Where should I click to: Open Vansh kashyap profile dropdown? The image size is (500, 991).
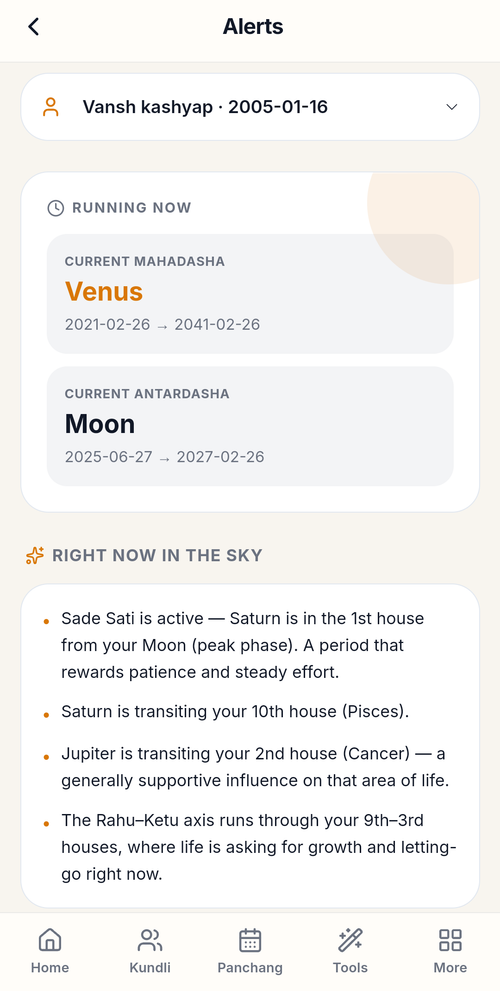point(250,107)
